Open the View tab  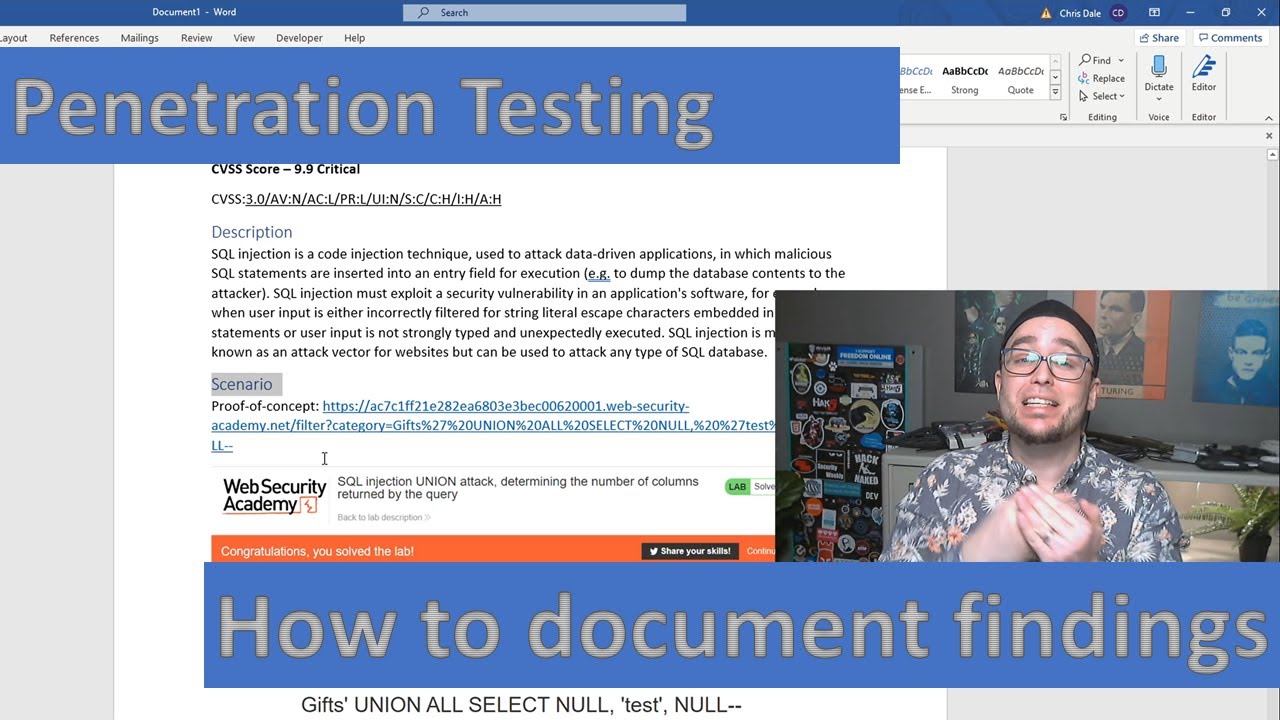click(244, 38)
